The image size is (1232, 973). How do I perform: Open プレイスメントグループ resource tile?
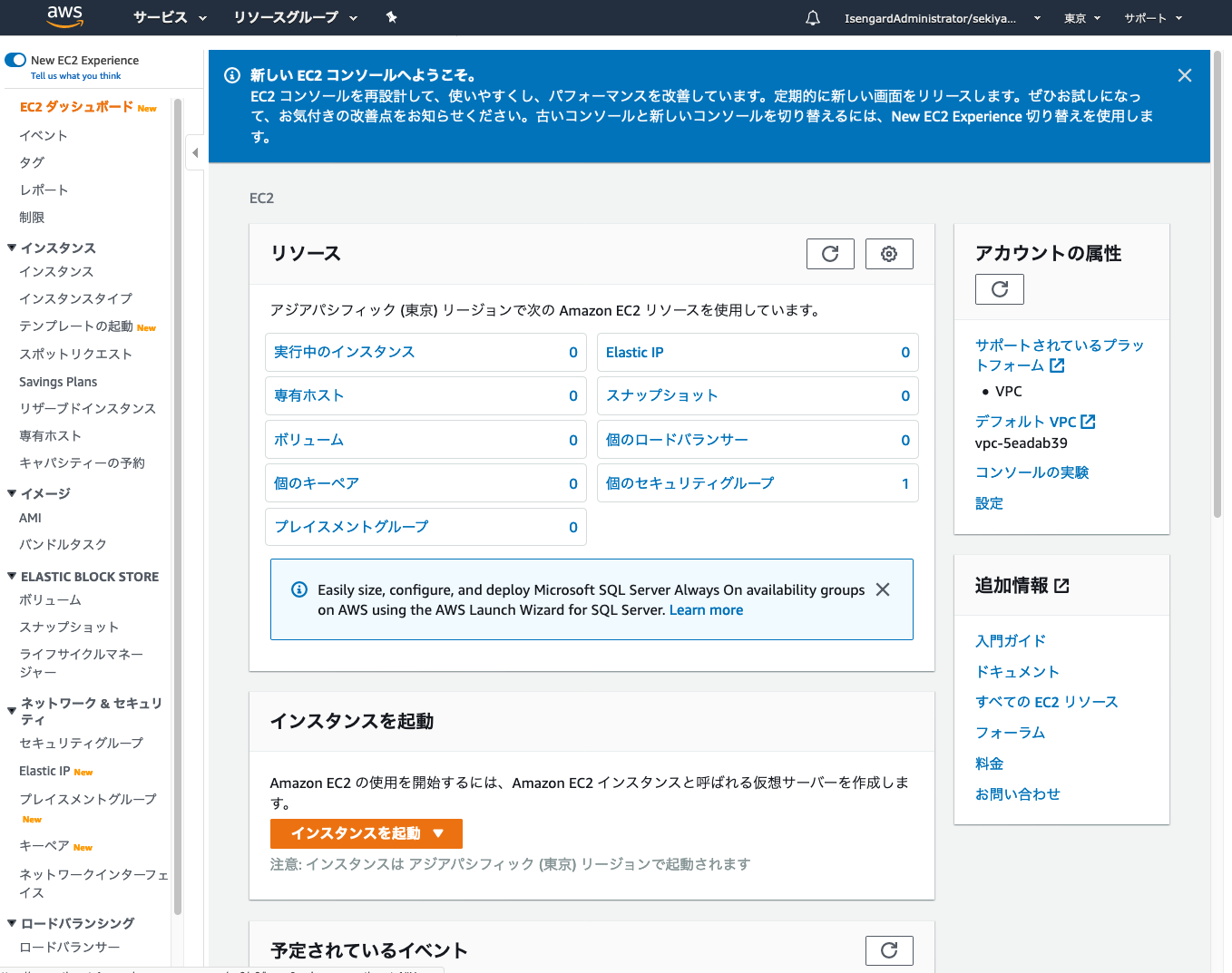425,527
